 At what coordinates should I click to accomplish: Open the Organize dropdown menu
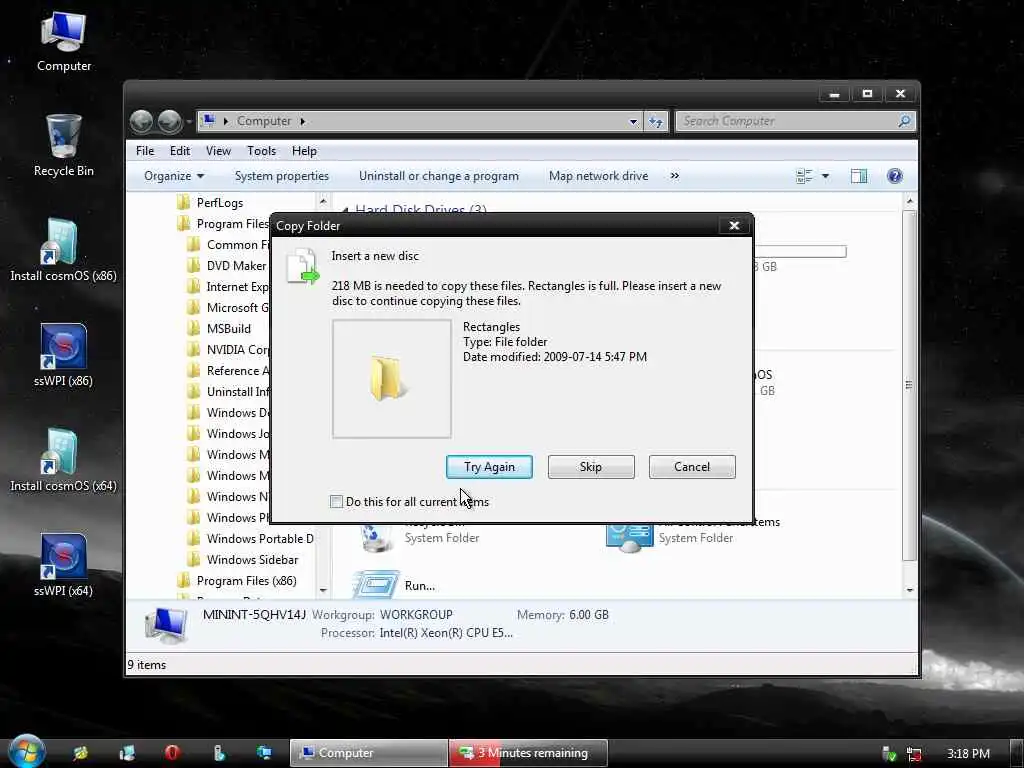point(174,176)
